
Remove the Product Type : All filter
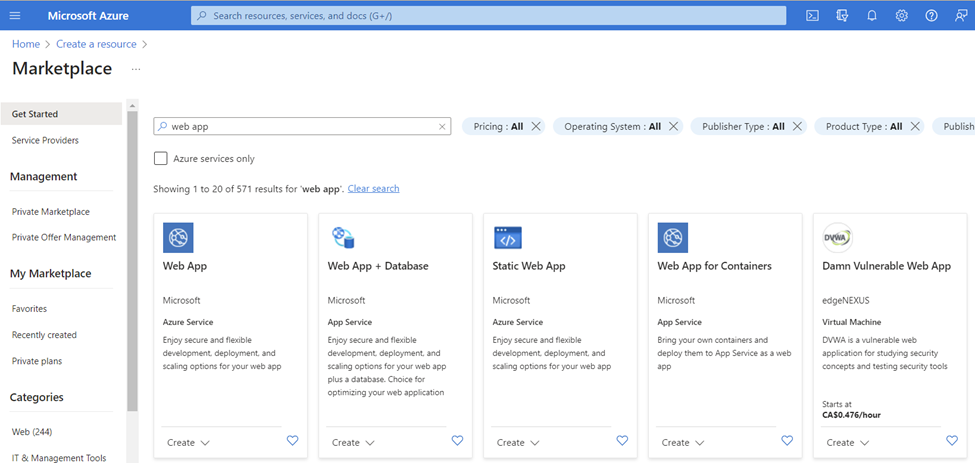click(x=915, y=126)
